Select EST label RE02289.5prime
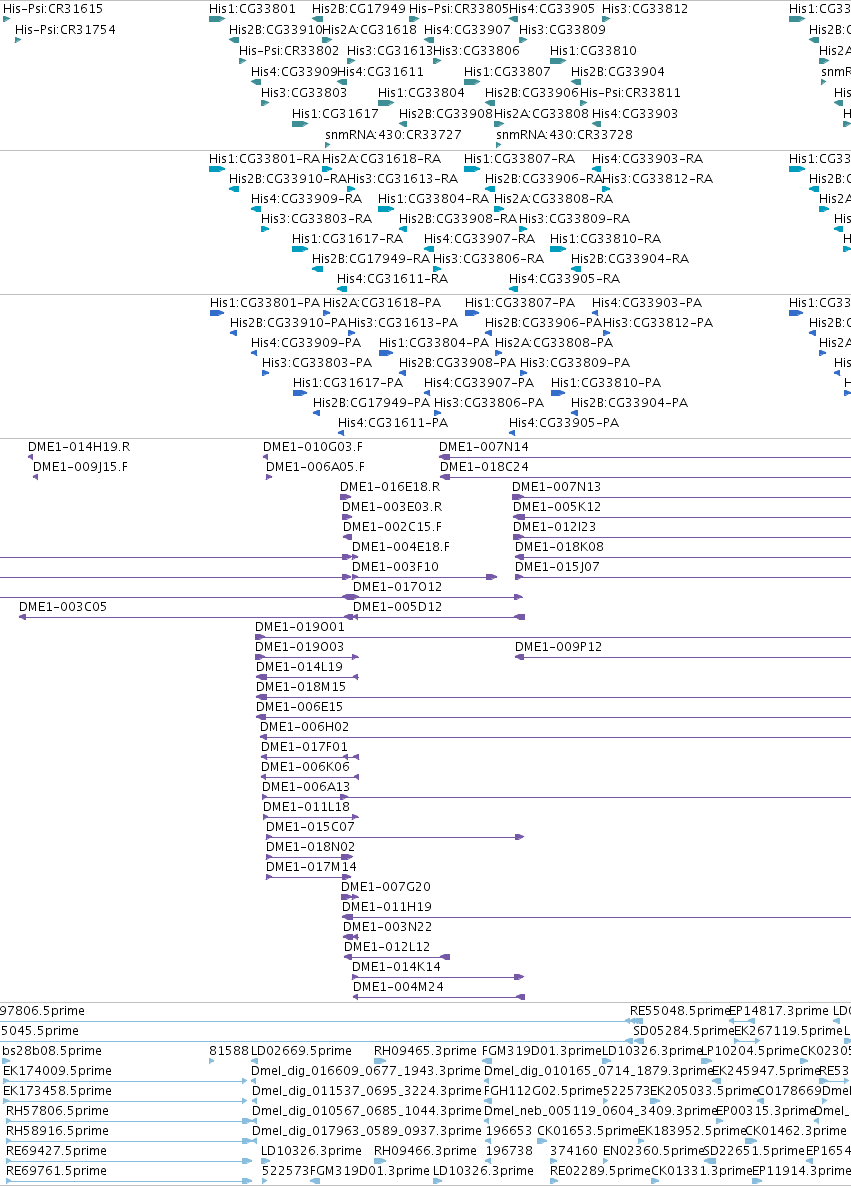 [x=600, y=1171]
